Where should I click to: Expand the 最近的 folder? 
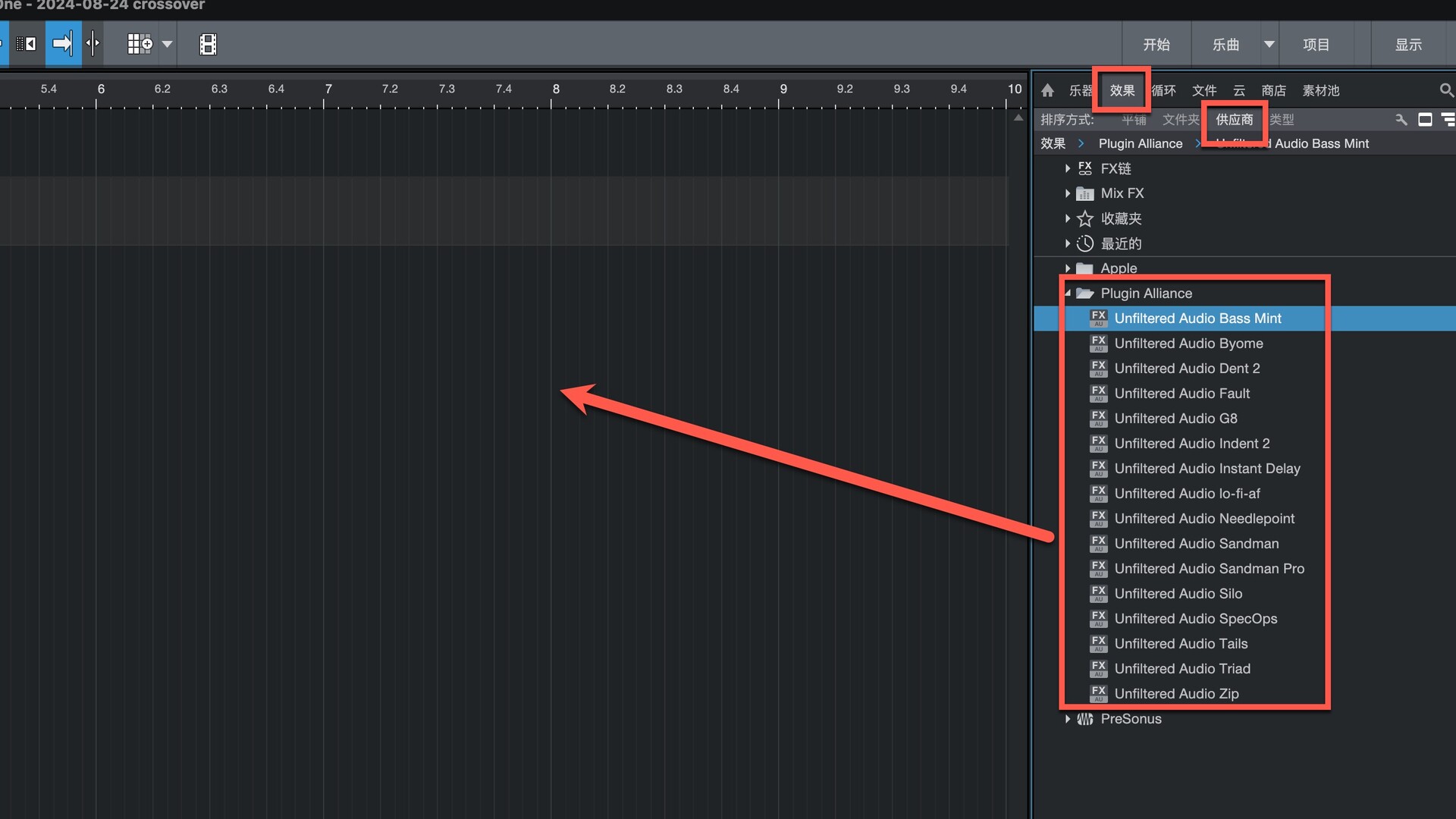point(1067,243)
